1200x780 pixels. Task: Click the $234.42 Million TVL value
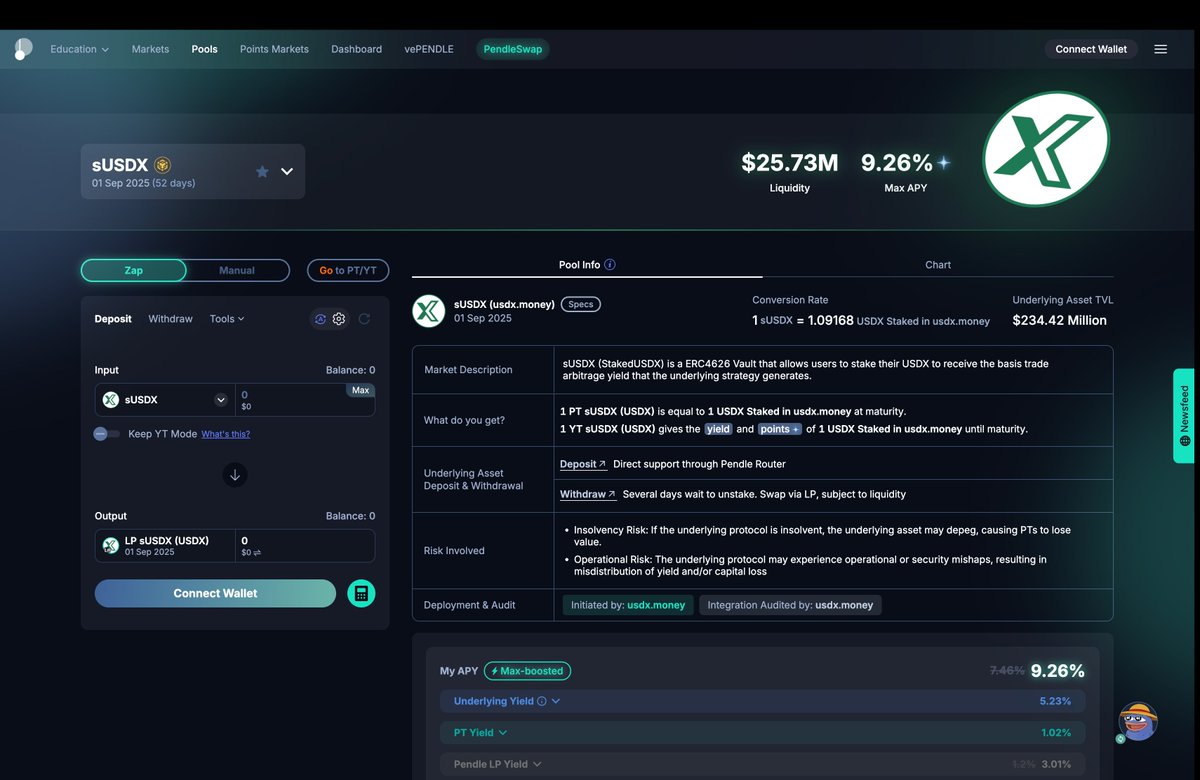pos(1060,321)
